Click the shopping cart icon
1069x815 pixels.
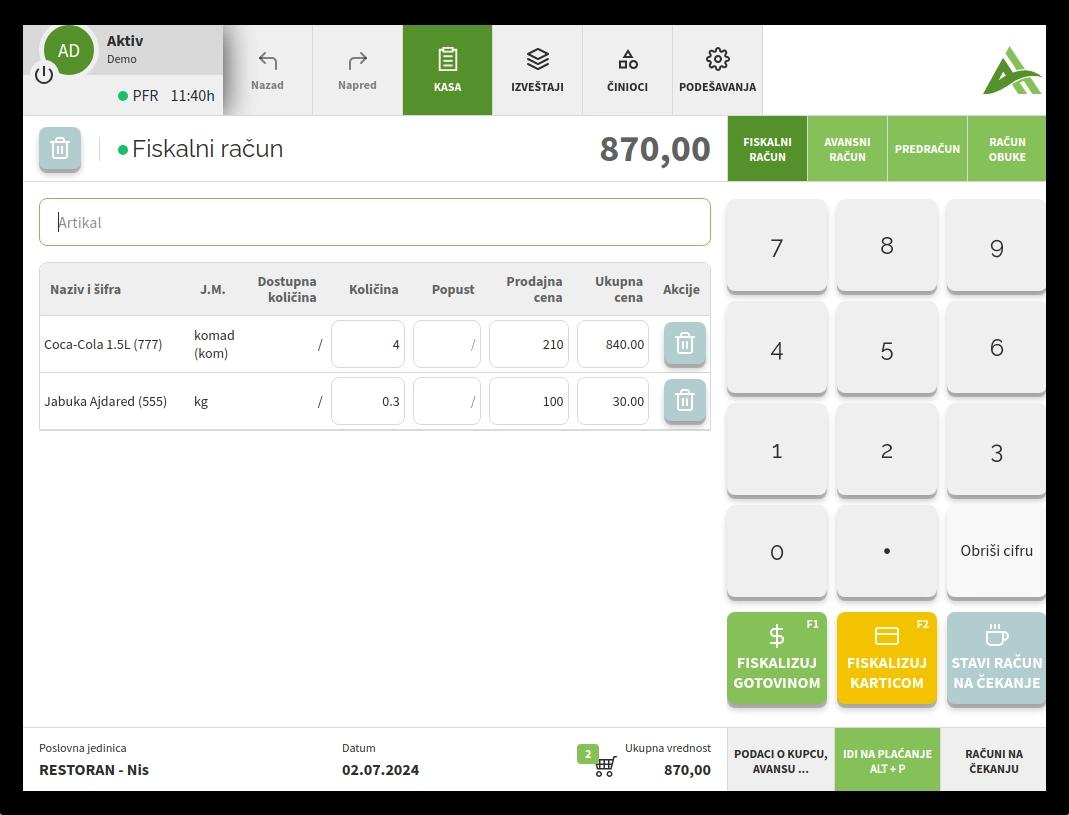[605, 767]
